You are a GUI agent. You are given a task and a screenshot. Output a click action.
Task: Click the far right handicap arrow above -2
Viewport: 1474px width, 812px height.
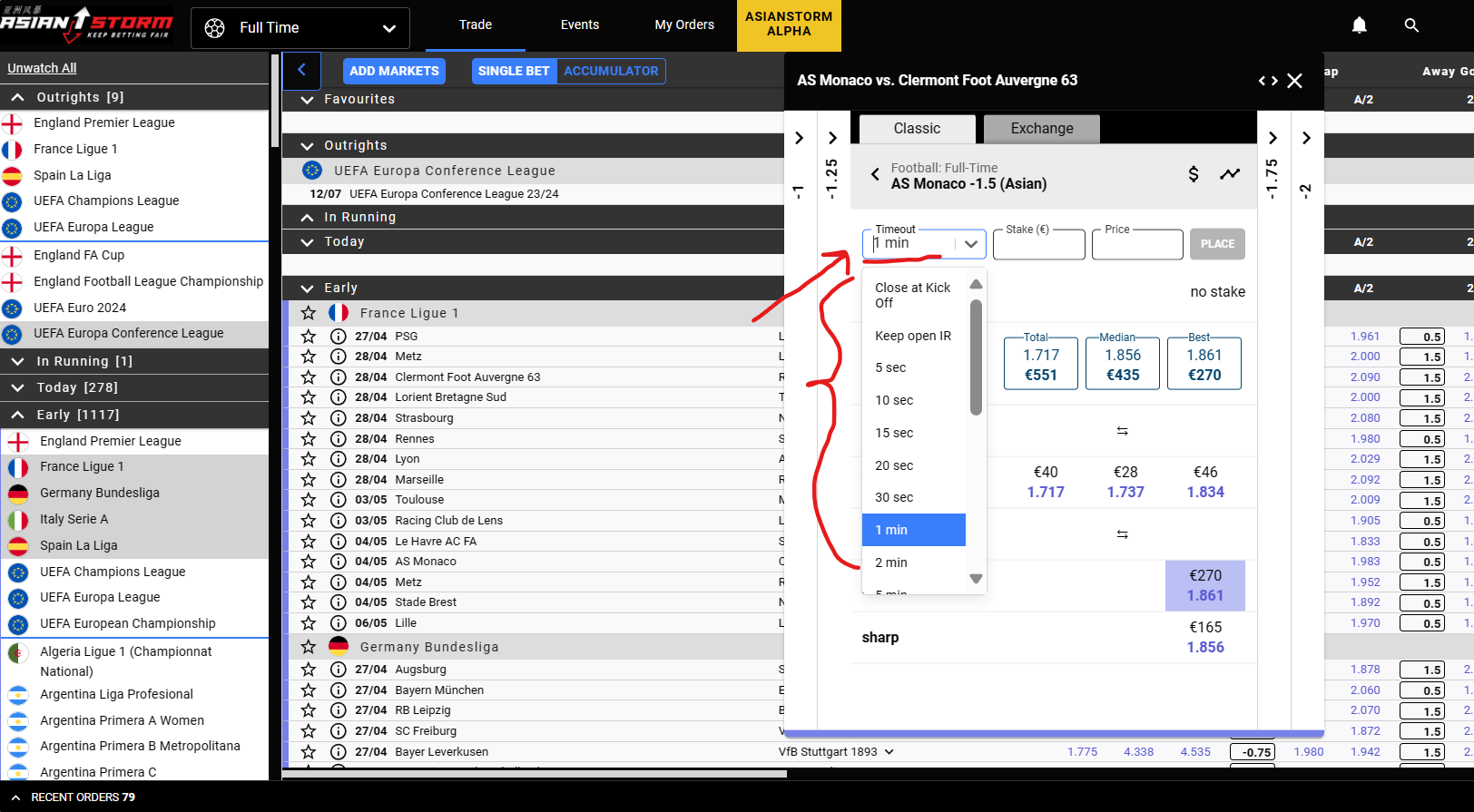1306,138
